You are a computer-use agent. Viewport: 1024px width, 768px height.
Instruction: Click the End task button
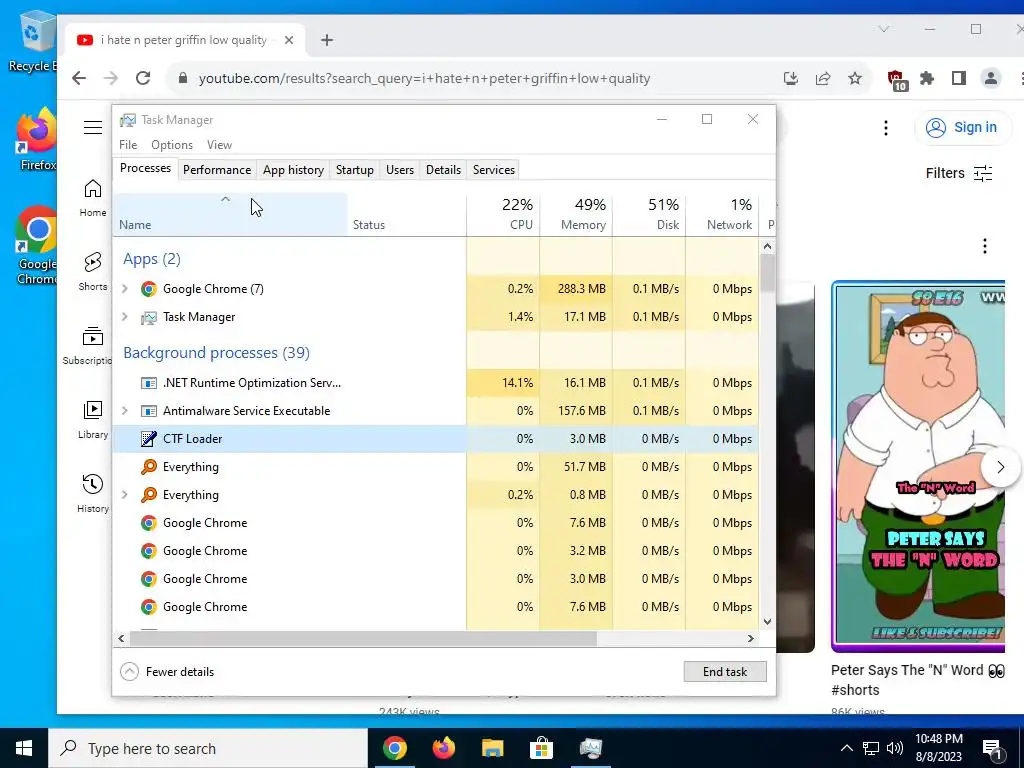coord(725,671)
